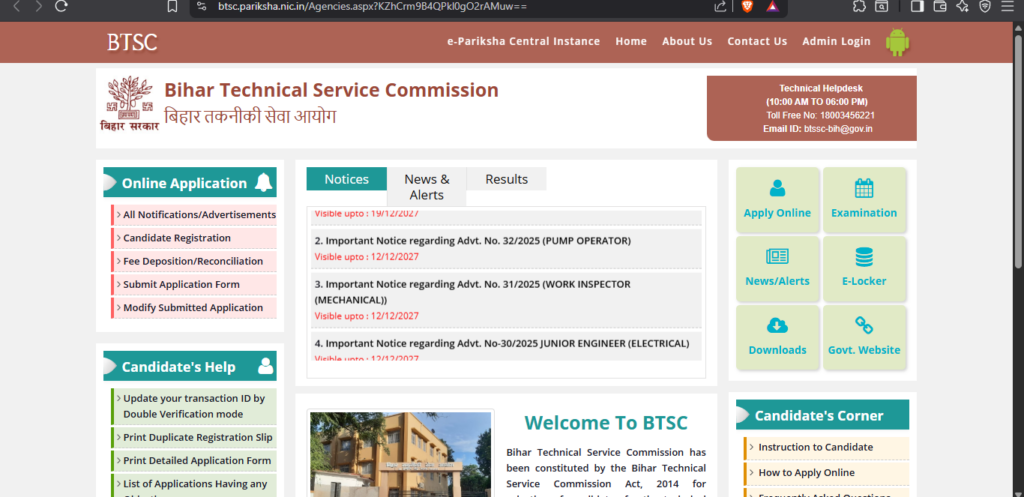Open About Us in top navigation

[x=687, y=41]
